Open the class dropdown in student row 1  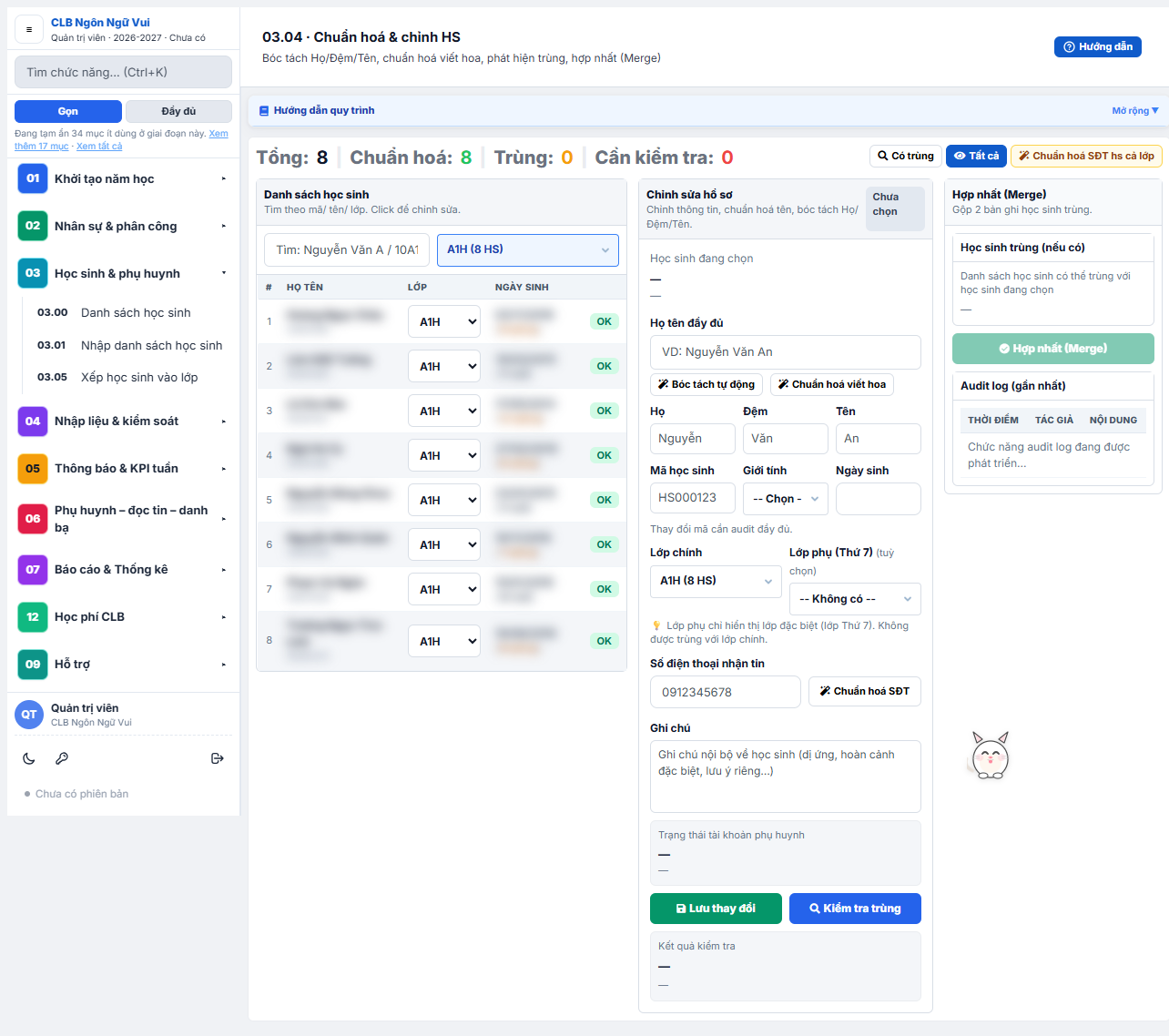(444, 321)
